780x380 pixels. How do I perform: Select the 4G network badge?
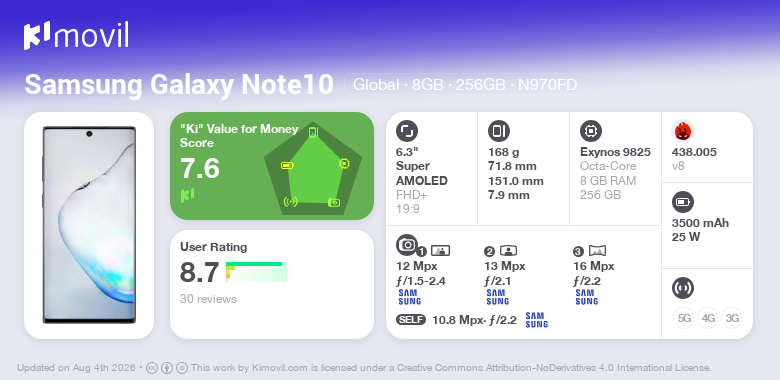708,318
